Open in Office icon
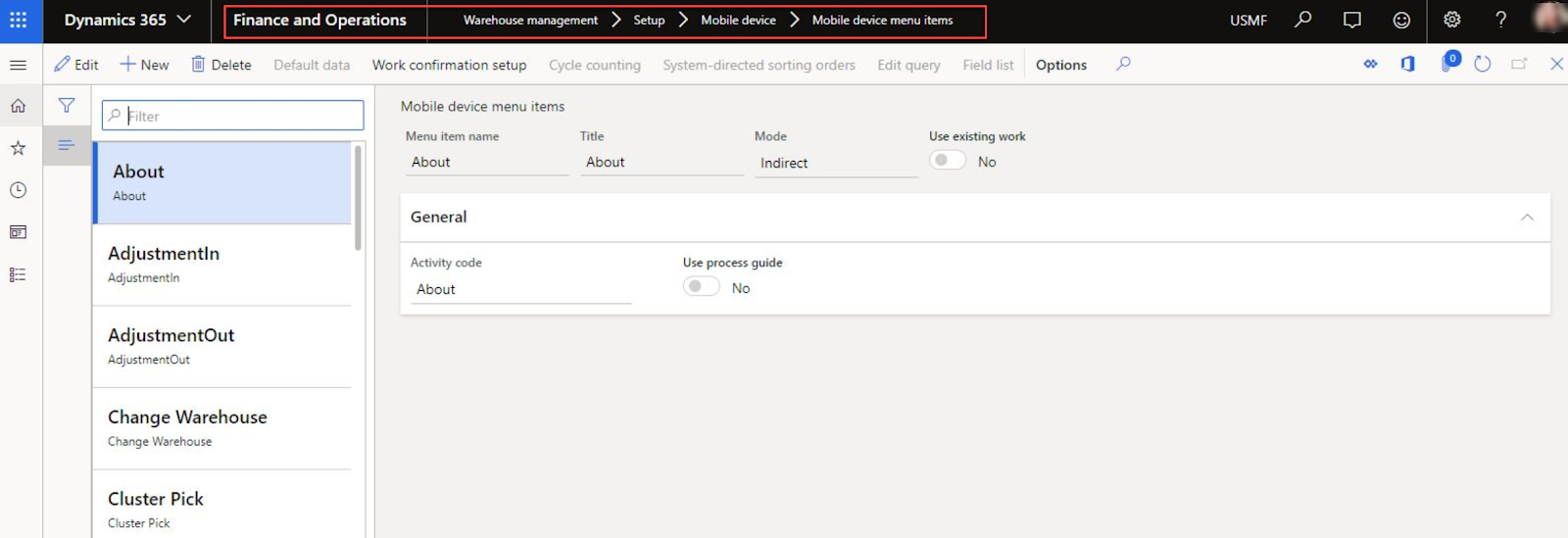 point(1407,64)
